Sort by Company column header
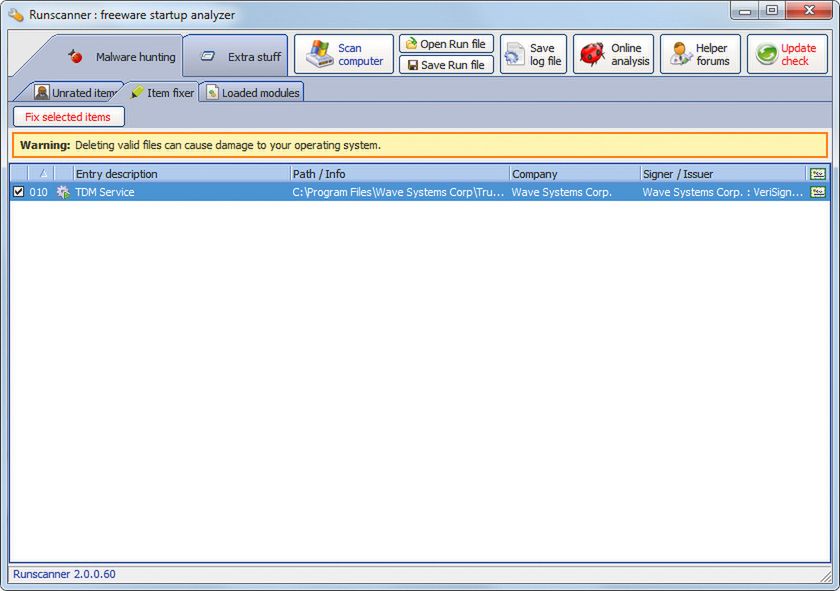The image size is (840, 591). point(575,174)
